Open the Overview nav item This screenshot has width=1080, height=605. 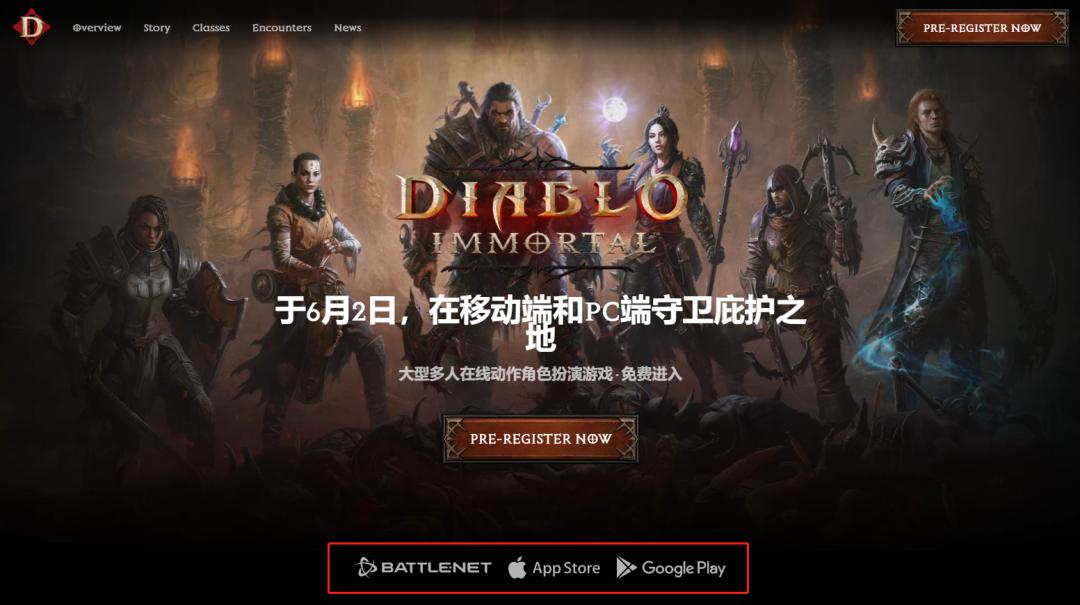pos(97,28)
